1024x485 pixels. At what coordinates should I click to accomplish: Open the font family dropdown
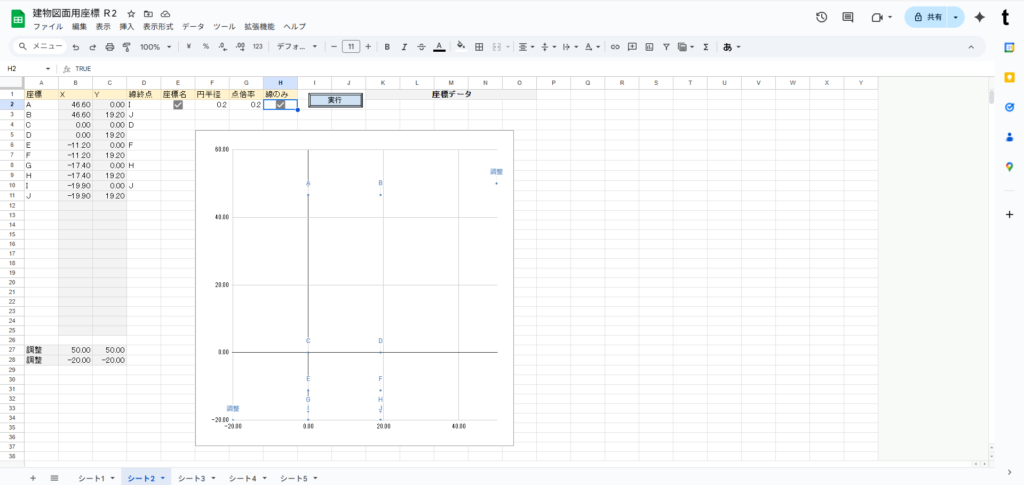(296, 47)
